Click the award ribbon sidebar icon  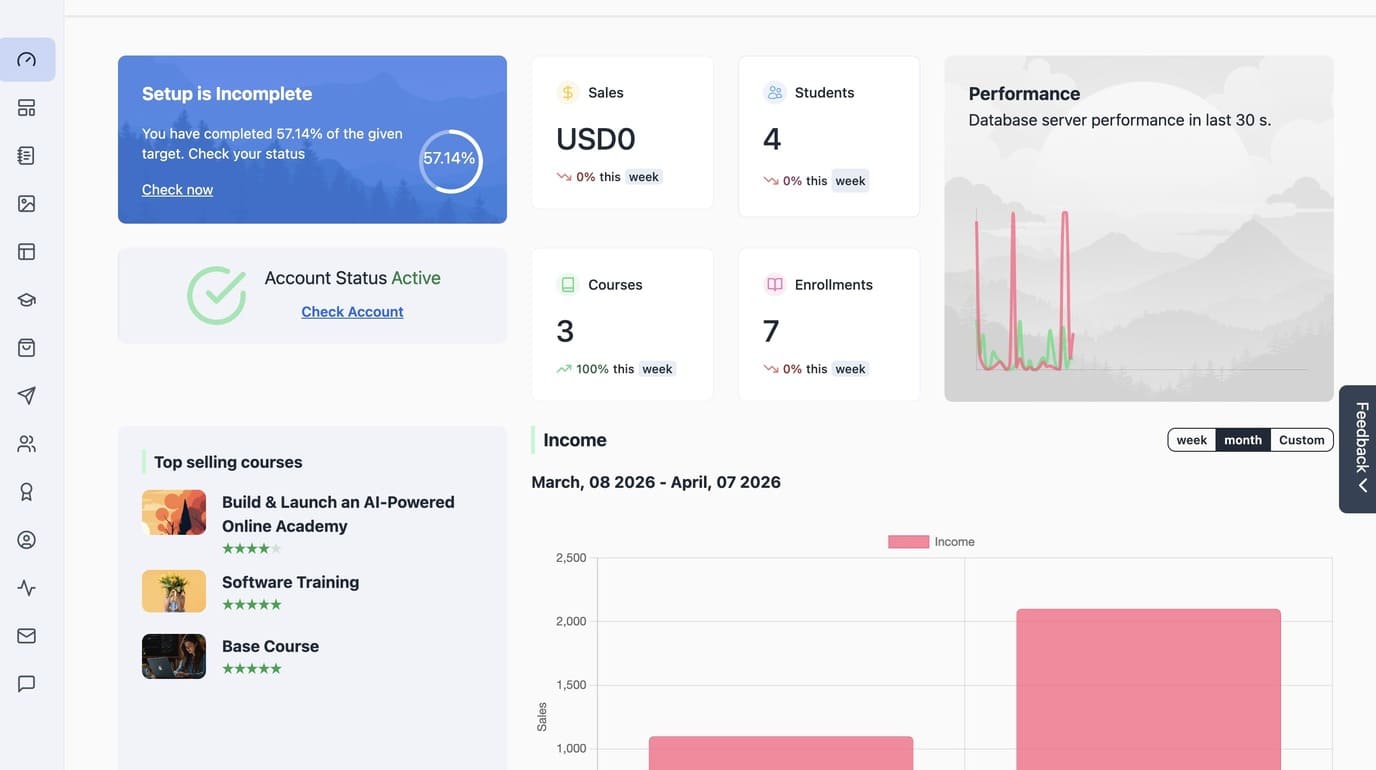(x=27, y=492)
